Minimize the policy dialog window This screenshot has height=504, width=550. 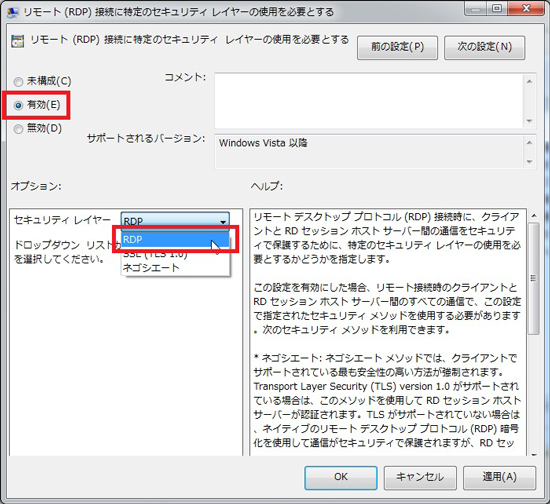tap(476, 8)
